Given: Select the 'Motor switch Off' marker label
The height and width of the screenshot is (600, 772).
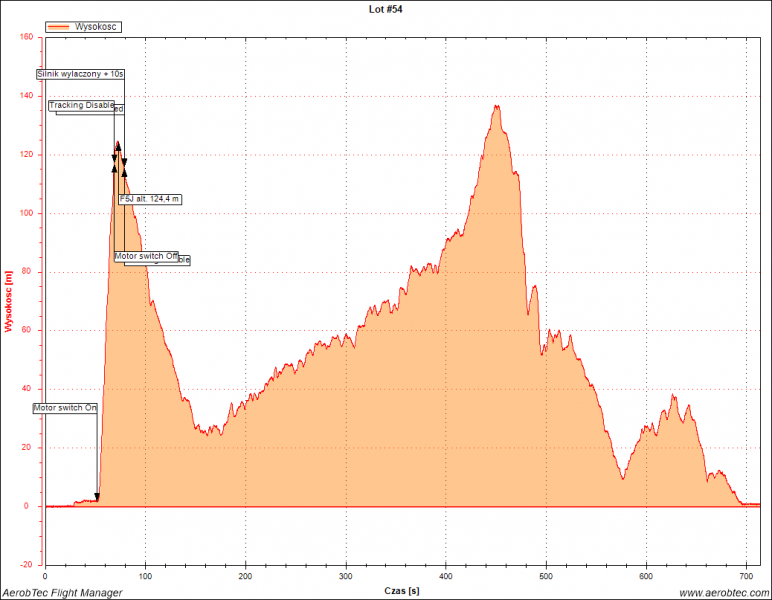Looking at the screenshot, I should (x=146, y=256).
